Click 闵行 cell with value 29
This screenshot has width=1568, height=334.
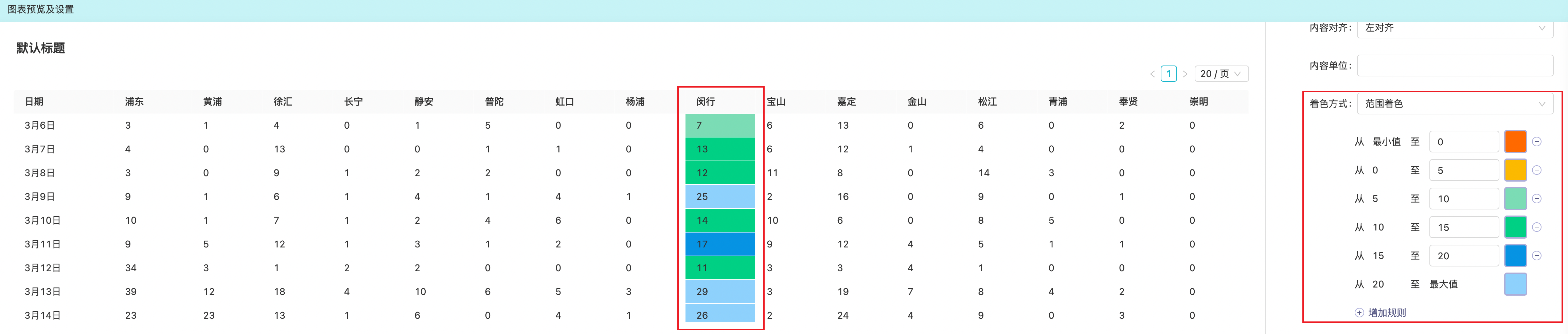pyautogui.click(x=720, y=292)
